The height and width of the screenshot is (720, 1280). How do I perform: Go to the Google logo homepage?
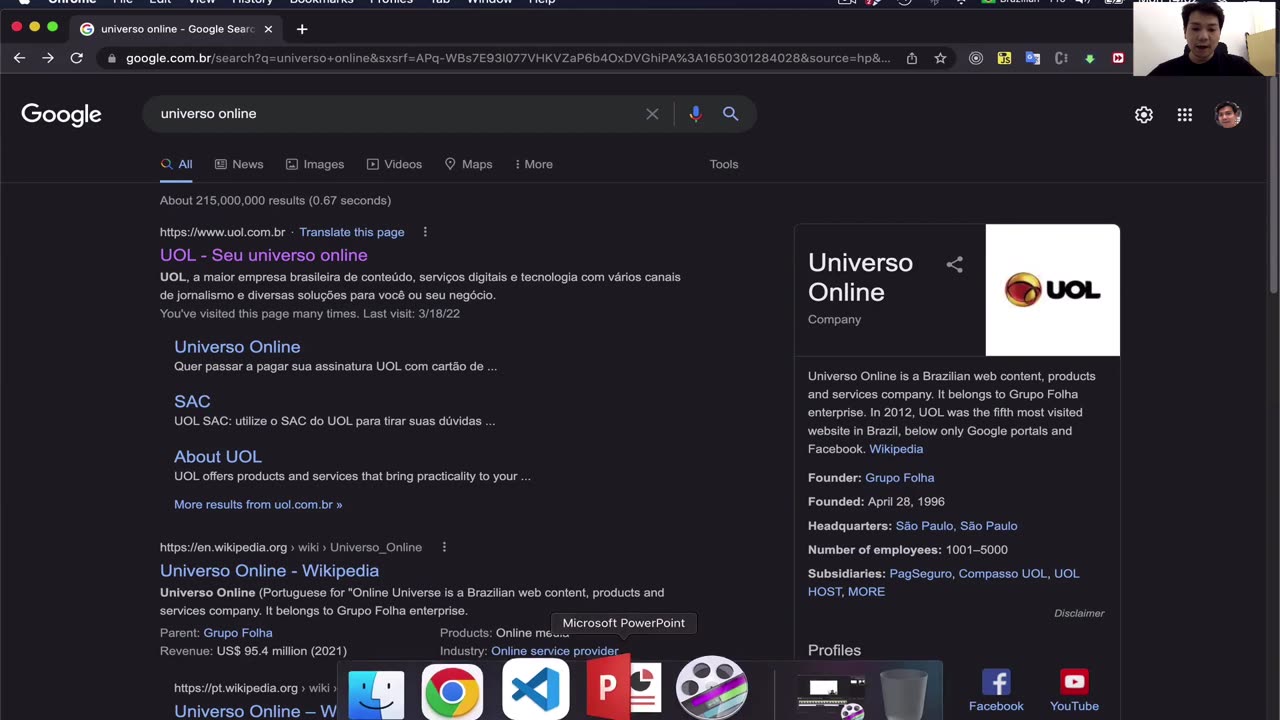[x=61, y=114]
